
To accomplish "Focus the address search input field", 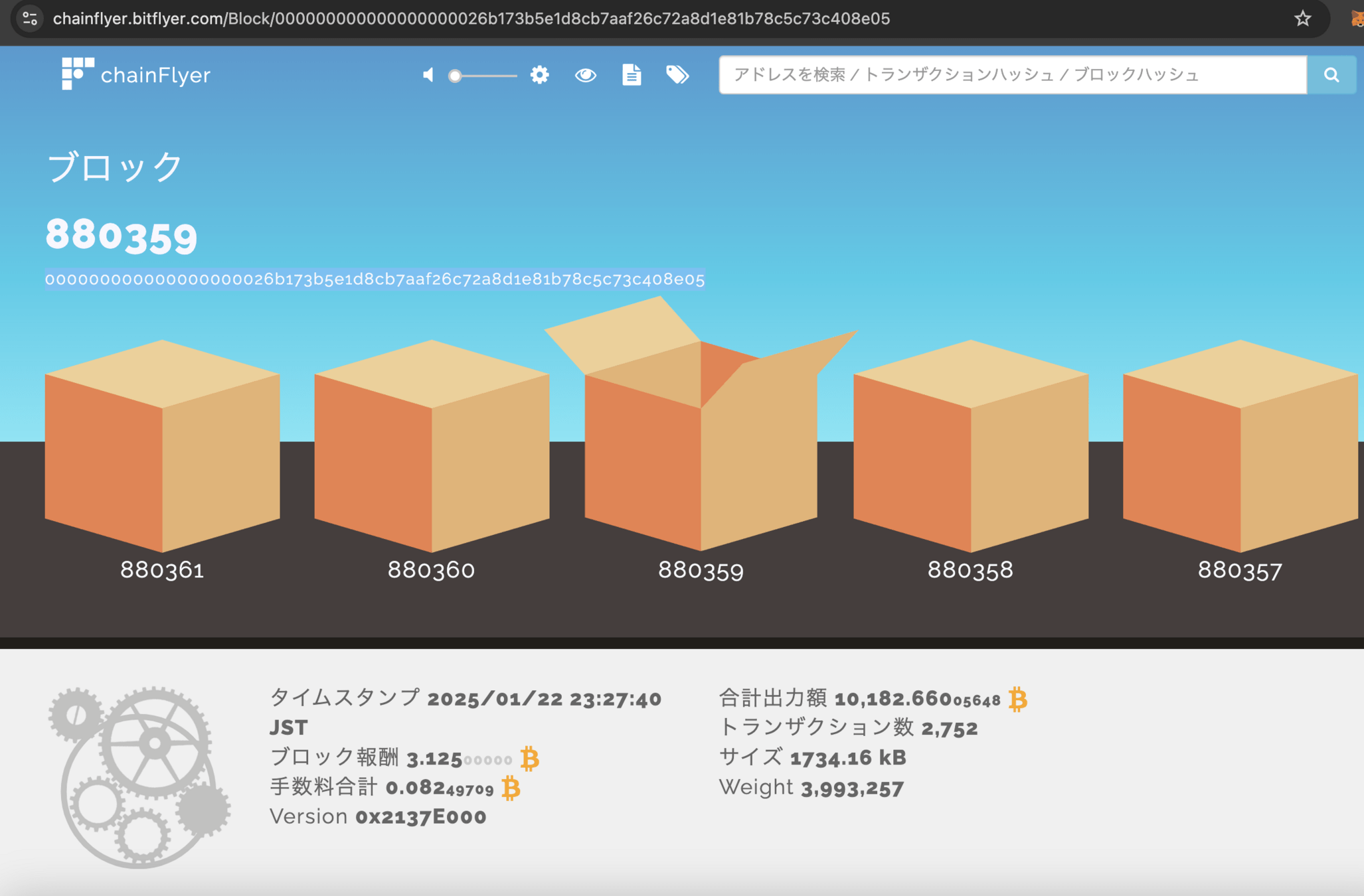I will (x=1013, y=75).
